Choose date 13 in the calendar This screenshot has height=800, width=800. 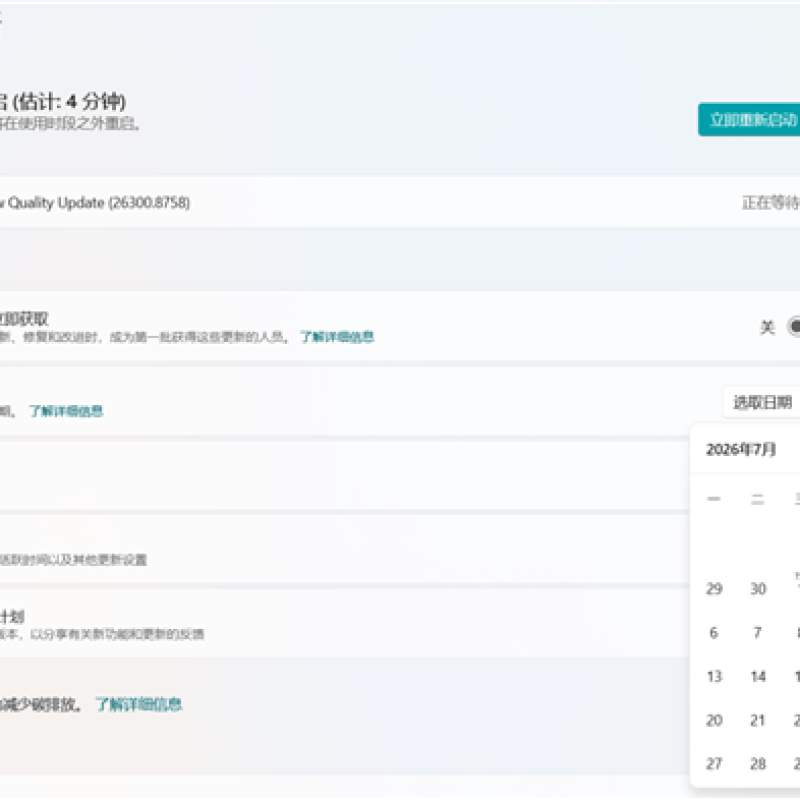[x=714, y=677]
